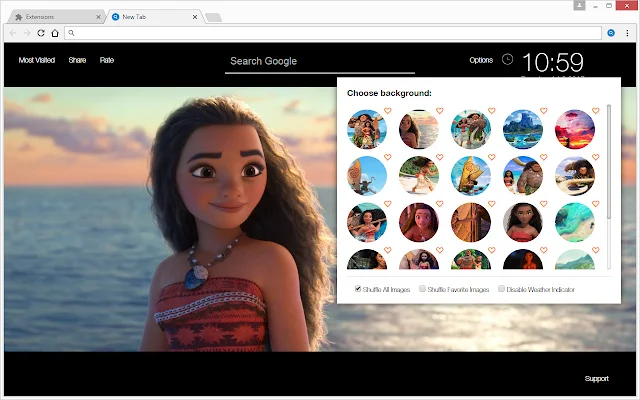
Task: Favorite the second background in row one
Action: pyautogui.click(x=440, y=111)
